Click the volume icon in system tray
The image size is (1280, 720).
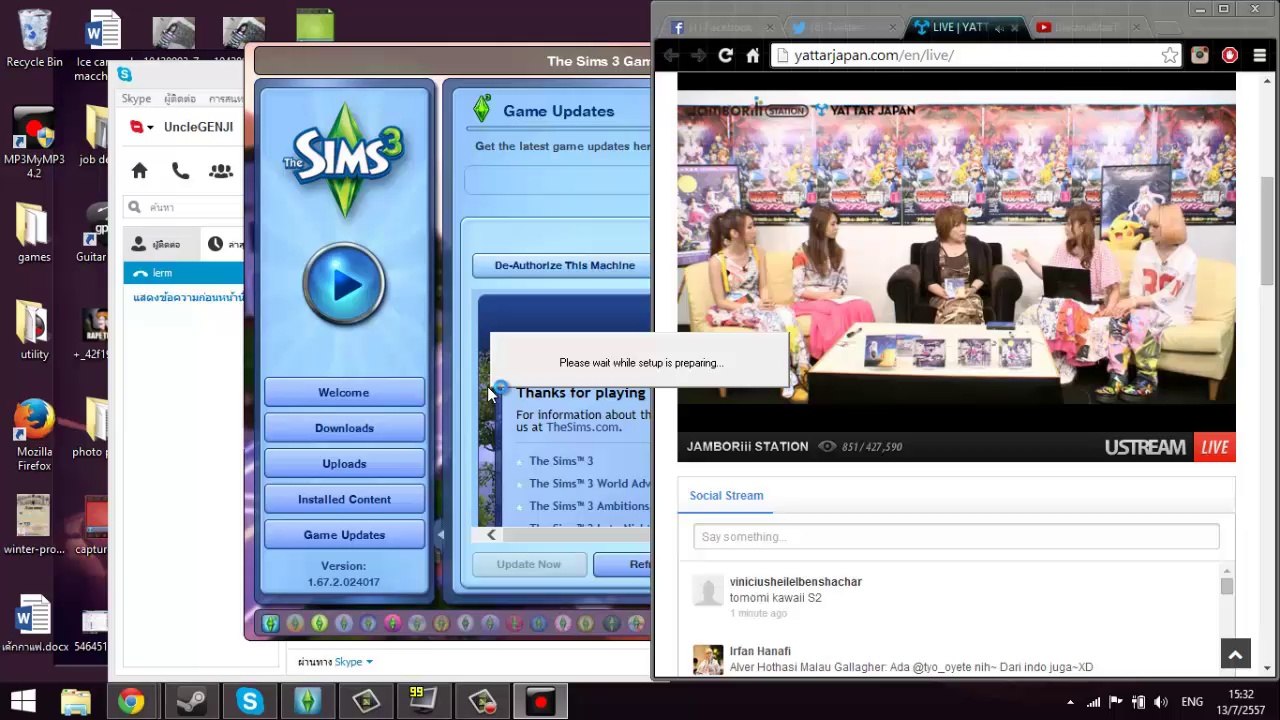click(1161, 702)
